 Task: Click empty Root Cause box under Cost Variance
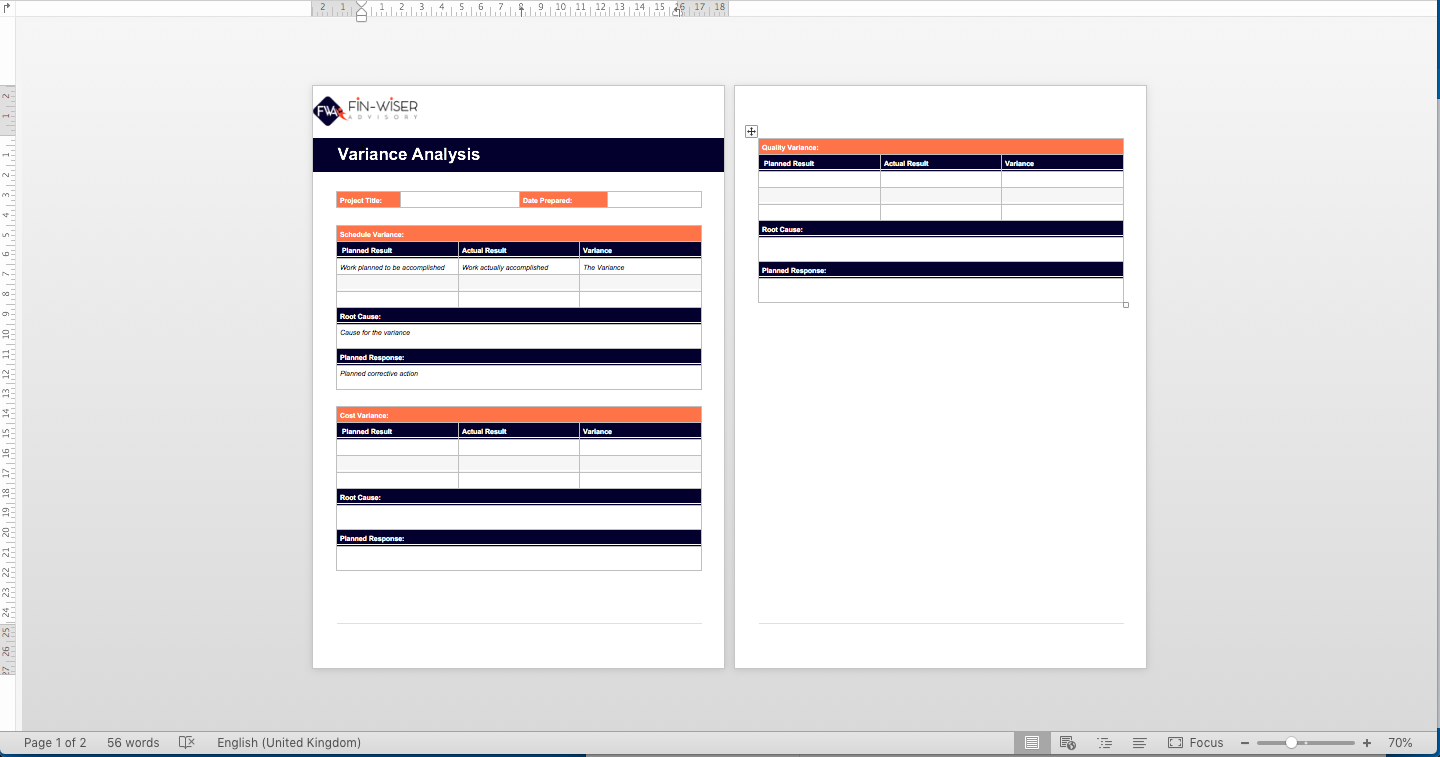click(519, 517)
